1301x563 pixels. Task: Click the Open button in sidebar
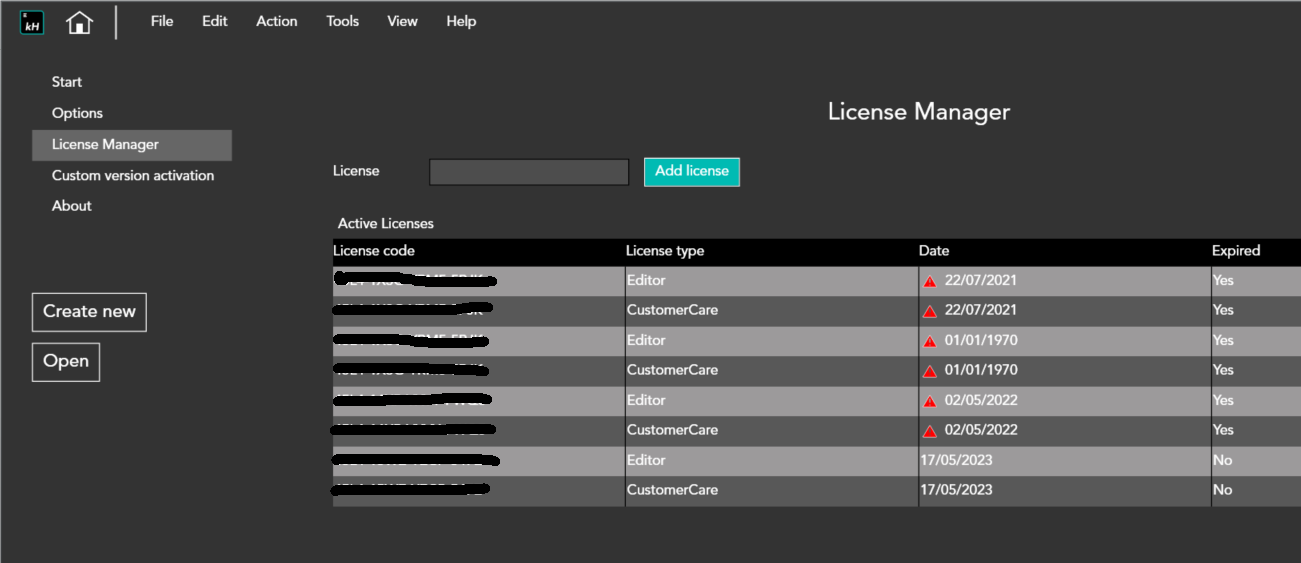click(x=66, y=362)
